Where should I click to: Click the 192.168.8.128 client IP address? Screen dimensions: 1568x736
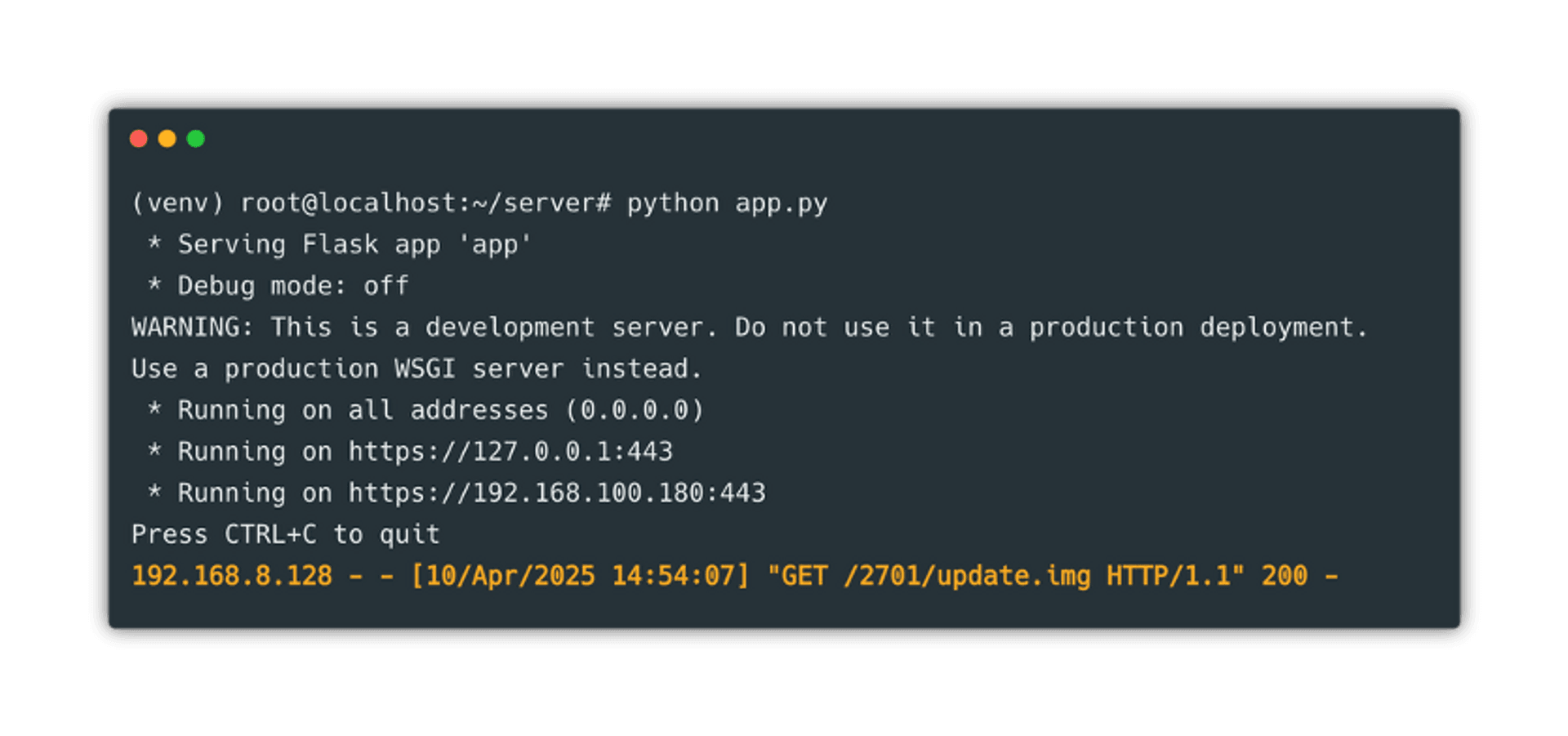click(x=232, y=576)
